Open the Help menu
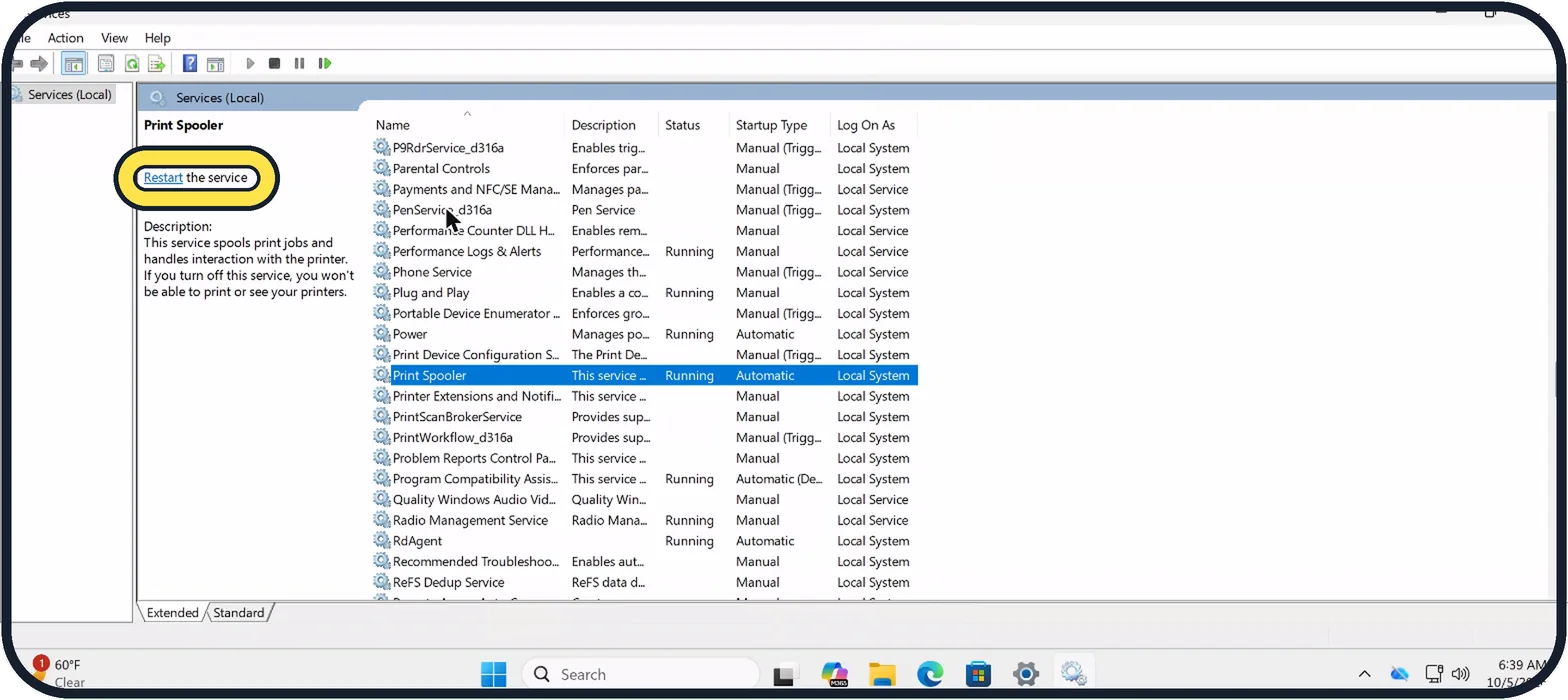This screenshot has height=700, width=1568. pyautogui.click(x=158, y=38)
